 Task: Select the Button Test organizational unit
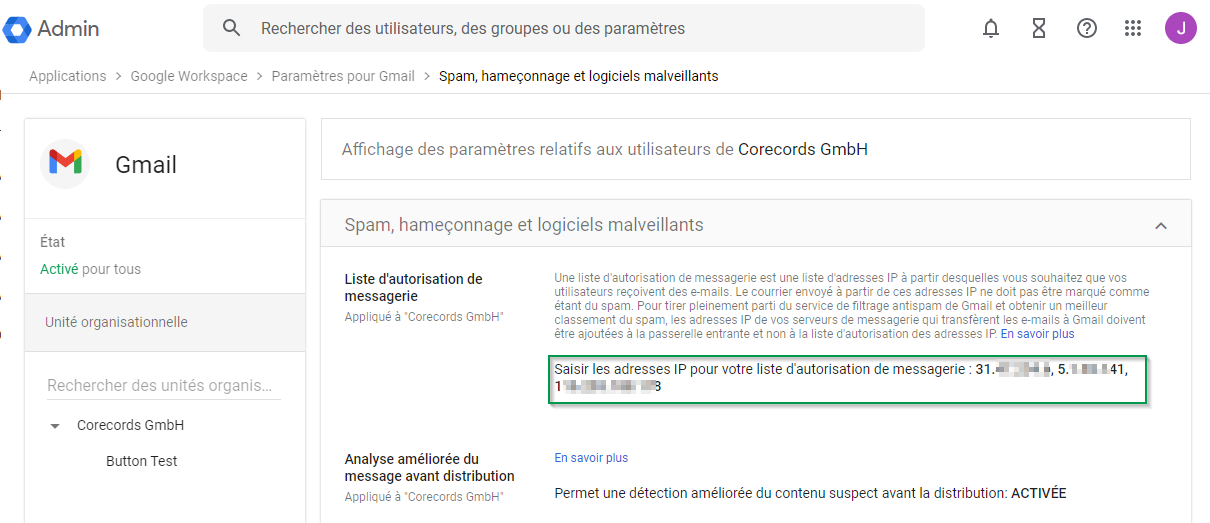pyautogui.click(x=141, y=461)
